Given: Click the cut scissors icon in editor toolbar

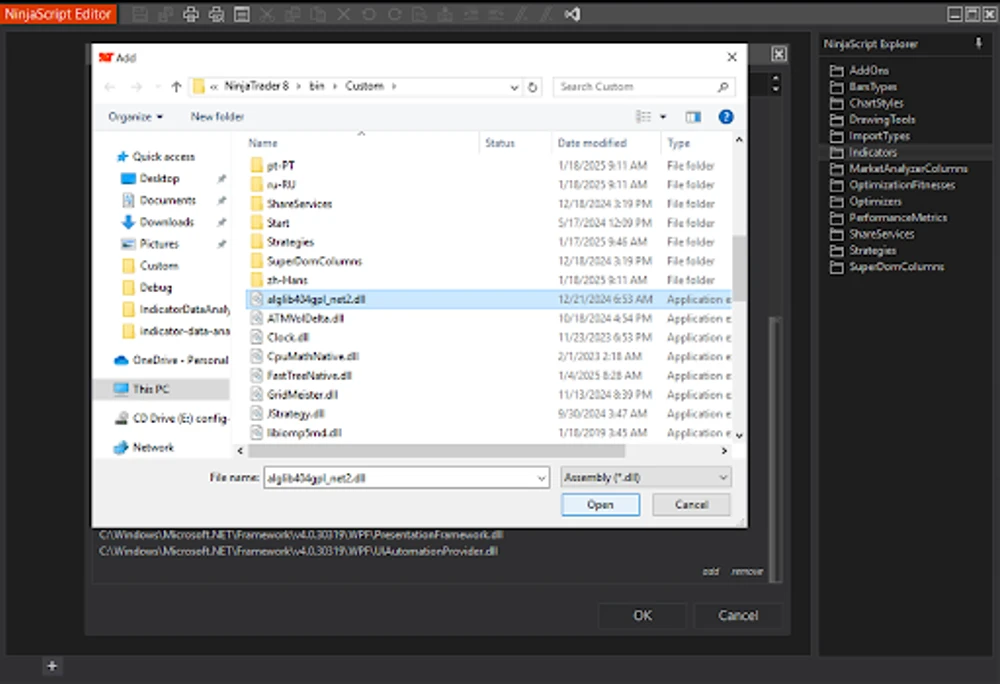Looking at the screenshot, I should pos(267,14).
